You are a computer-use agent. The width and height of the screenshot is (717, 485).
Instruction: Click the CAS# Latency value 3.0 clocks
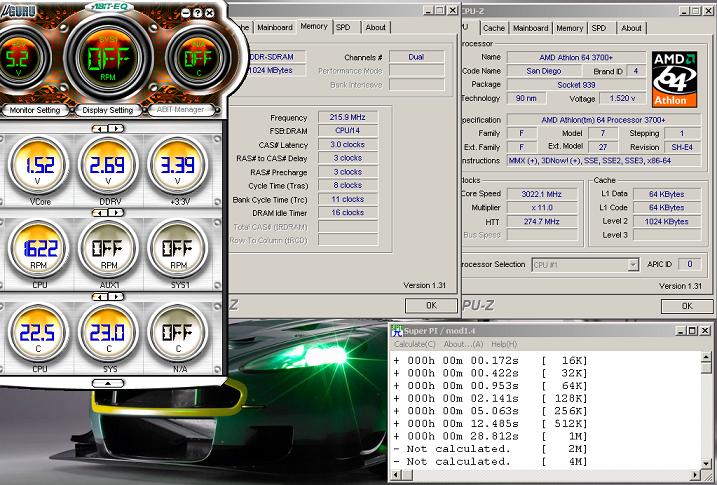point(348,144)
